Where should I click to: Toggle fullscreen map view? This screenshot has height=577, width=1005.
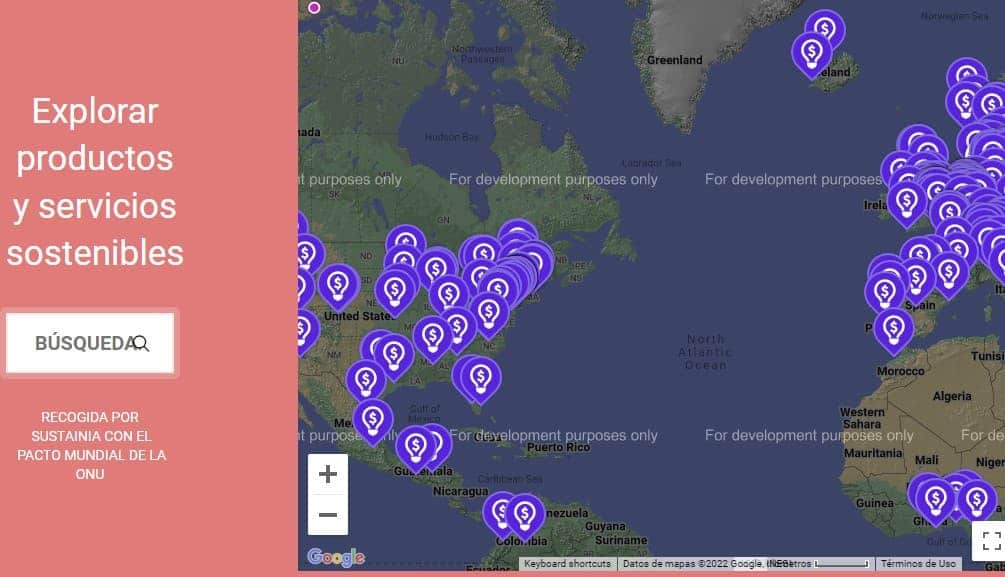(990, 541)
